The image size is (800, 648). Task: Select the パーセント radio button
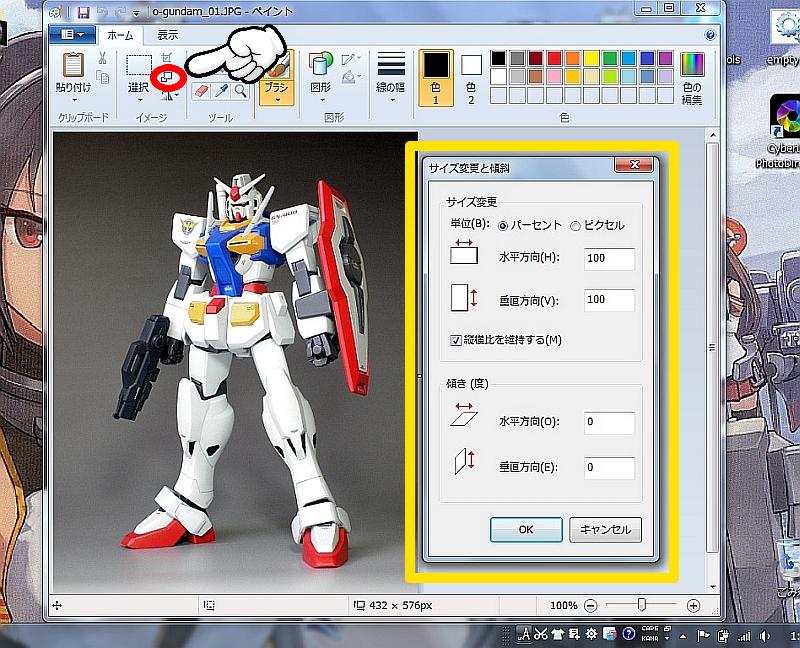503,226
